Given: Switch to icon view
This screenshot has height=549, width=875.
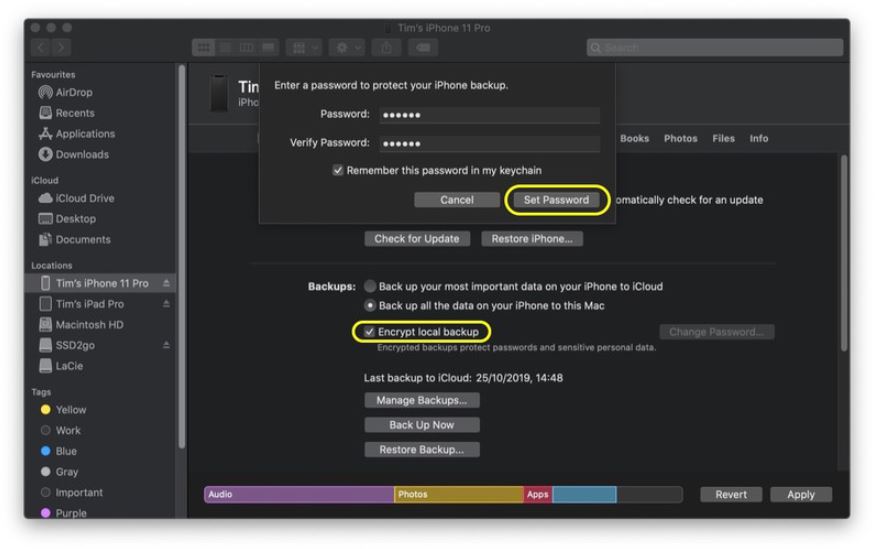Looking at the screenshot, I should 203,47.
